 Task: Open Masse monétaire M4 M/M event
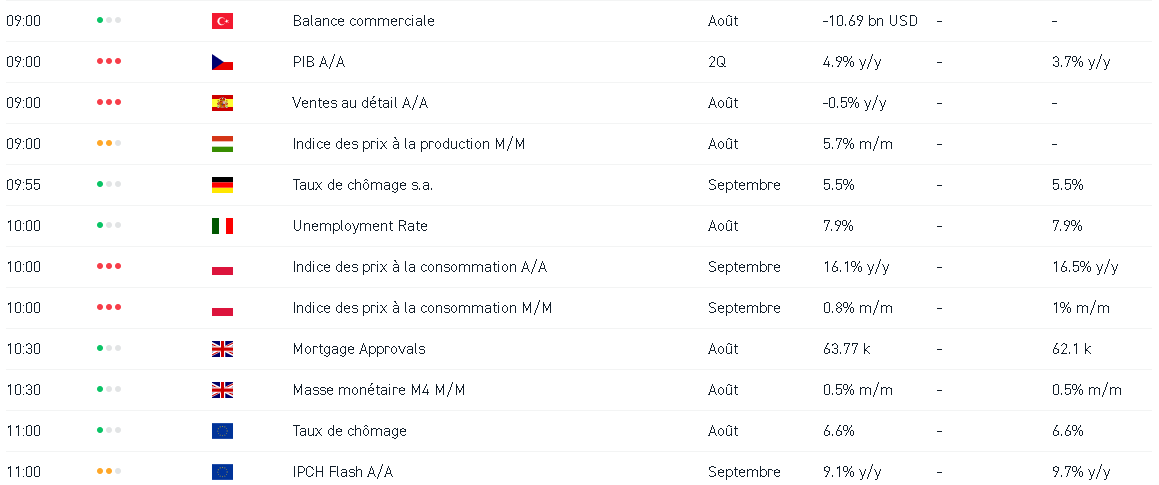[378, 390]
